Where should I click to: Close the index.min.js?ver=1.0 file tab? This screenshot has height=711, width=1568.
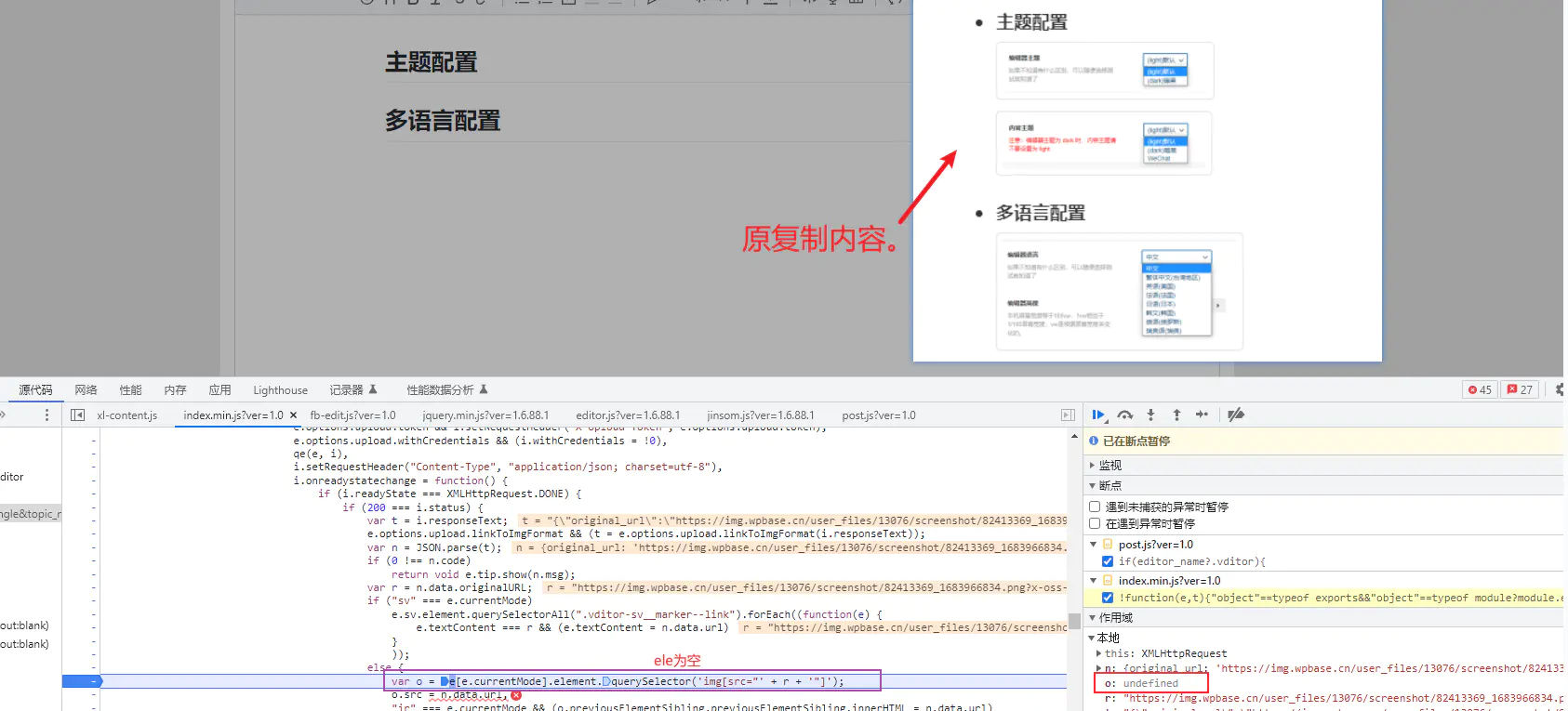pyautogui.click(x=293, y=415)
